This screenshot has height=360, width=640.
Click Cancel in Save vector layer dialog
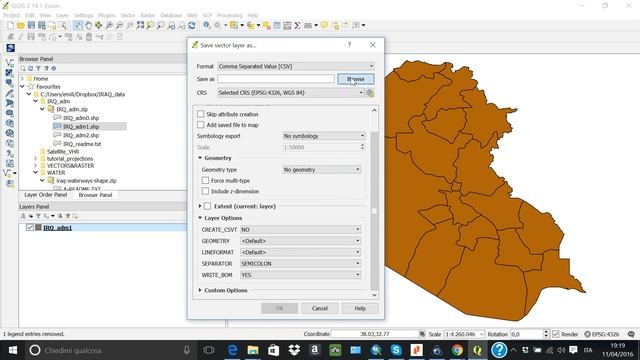(320, 308)
